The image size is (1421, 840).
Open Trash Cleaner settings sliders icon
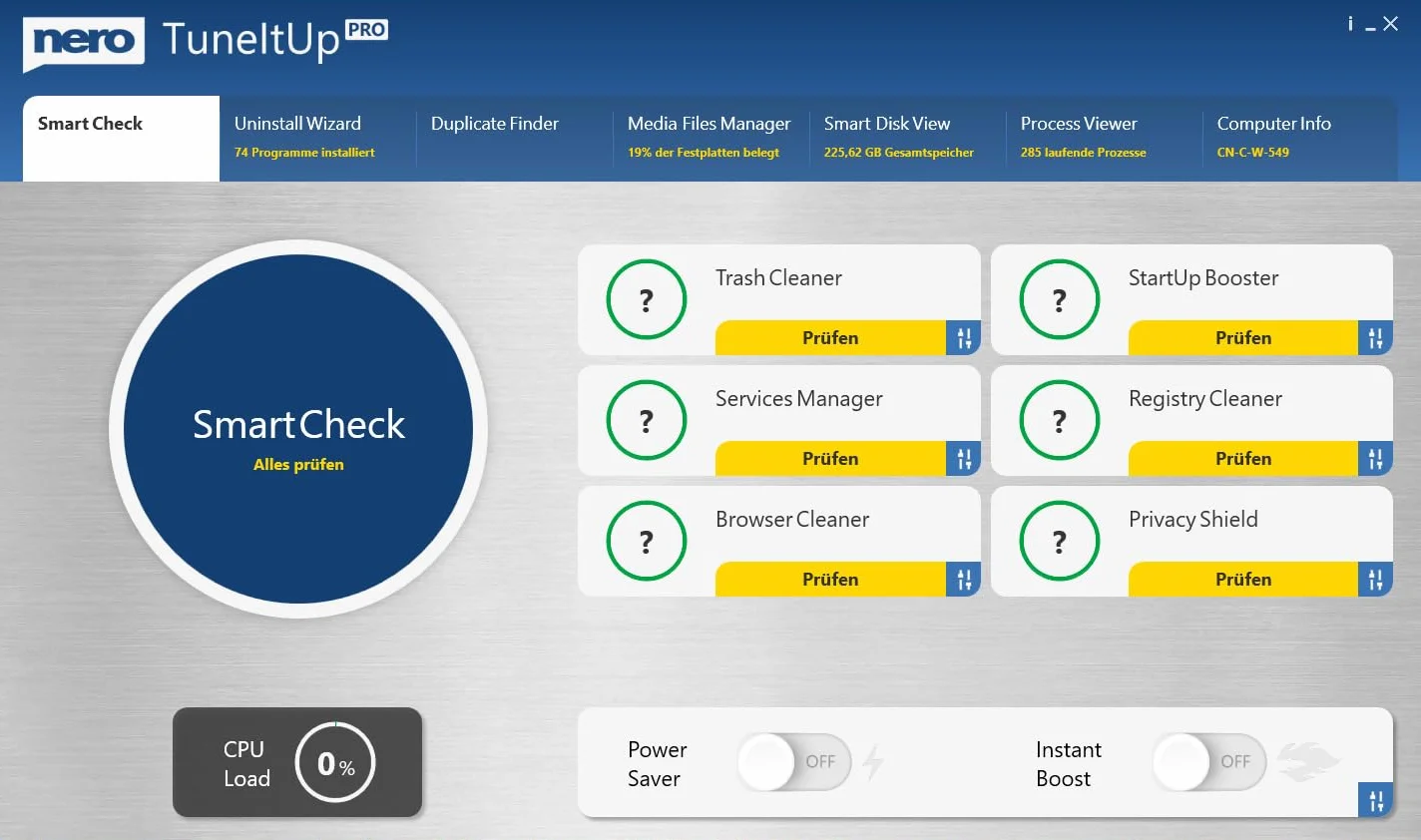click(x=963, y=338)
